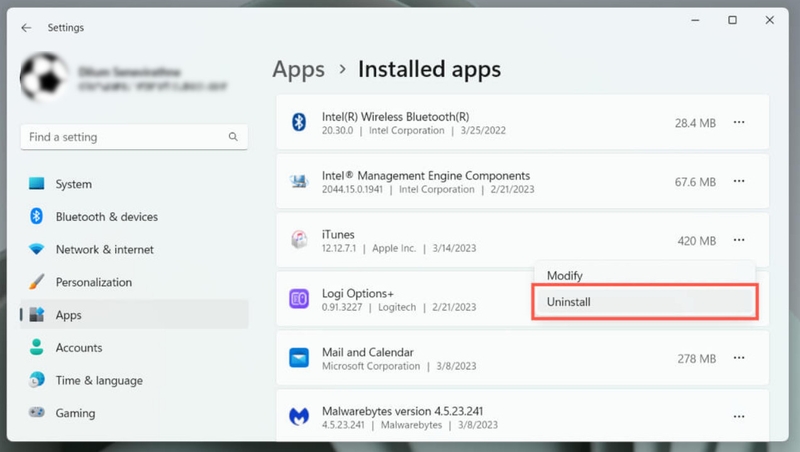Choose Uninstall from the context menu
800x452 pixels.
pyautogui.click(x=645, y=302)
